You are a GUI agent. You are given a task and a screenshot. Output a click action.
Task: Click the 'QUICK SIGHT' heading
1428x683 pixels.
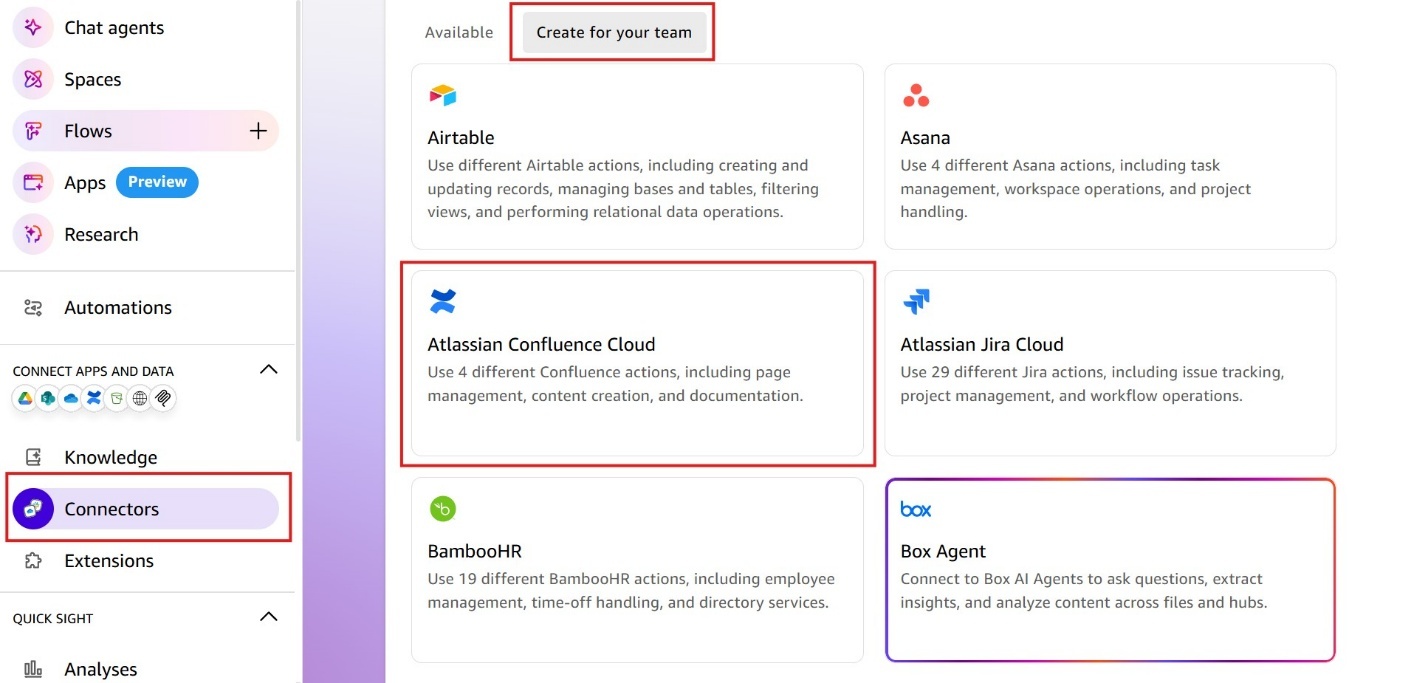coord(53,618)
